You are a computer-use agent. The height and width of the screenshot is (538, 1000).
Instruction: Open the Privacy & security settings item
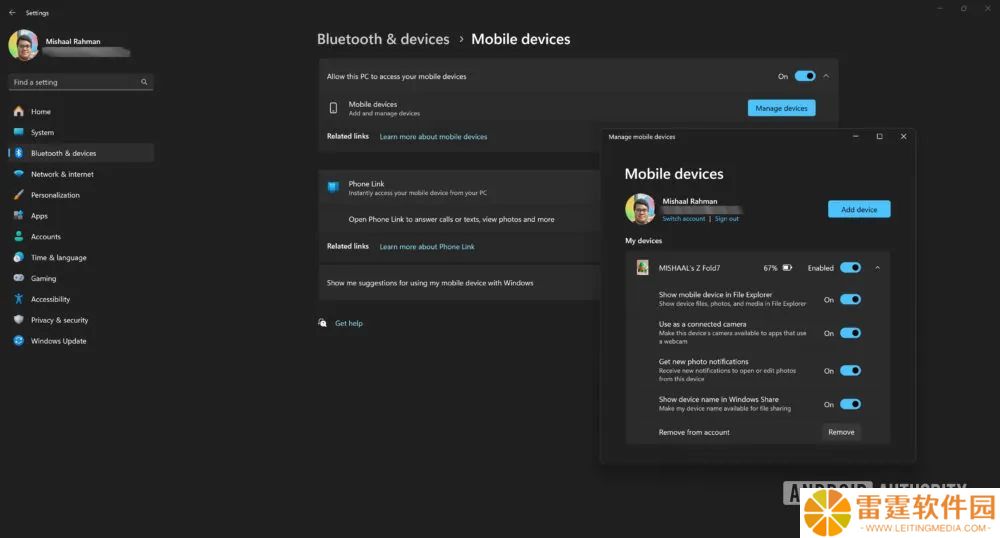(x=81, y=320)
